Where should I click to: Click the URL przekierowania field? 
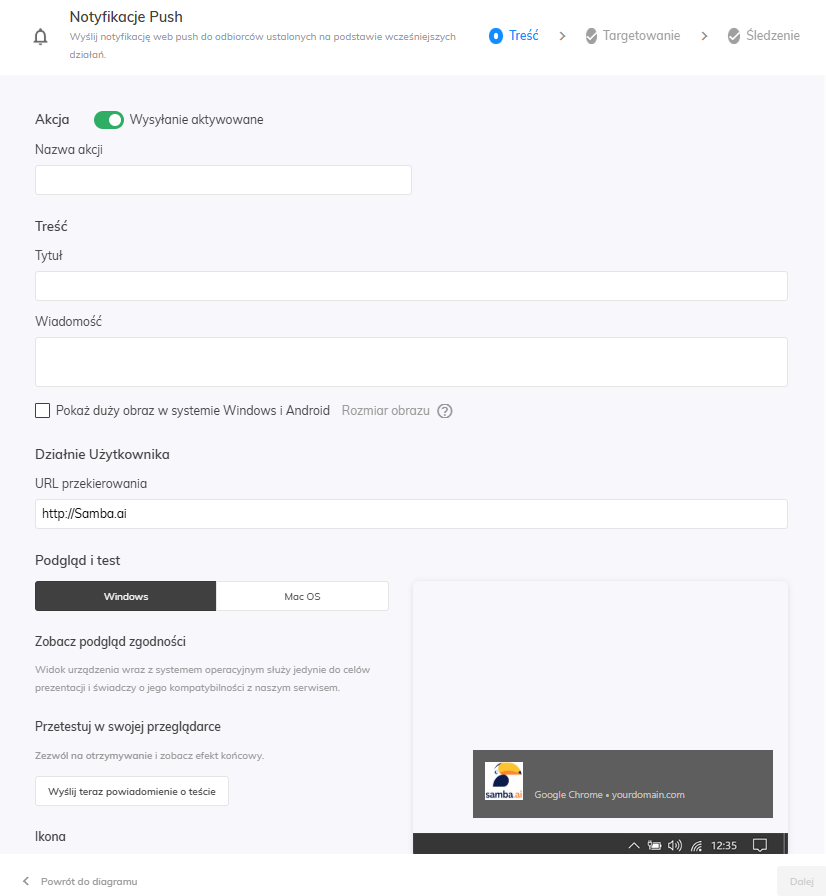411,514
